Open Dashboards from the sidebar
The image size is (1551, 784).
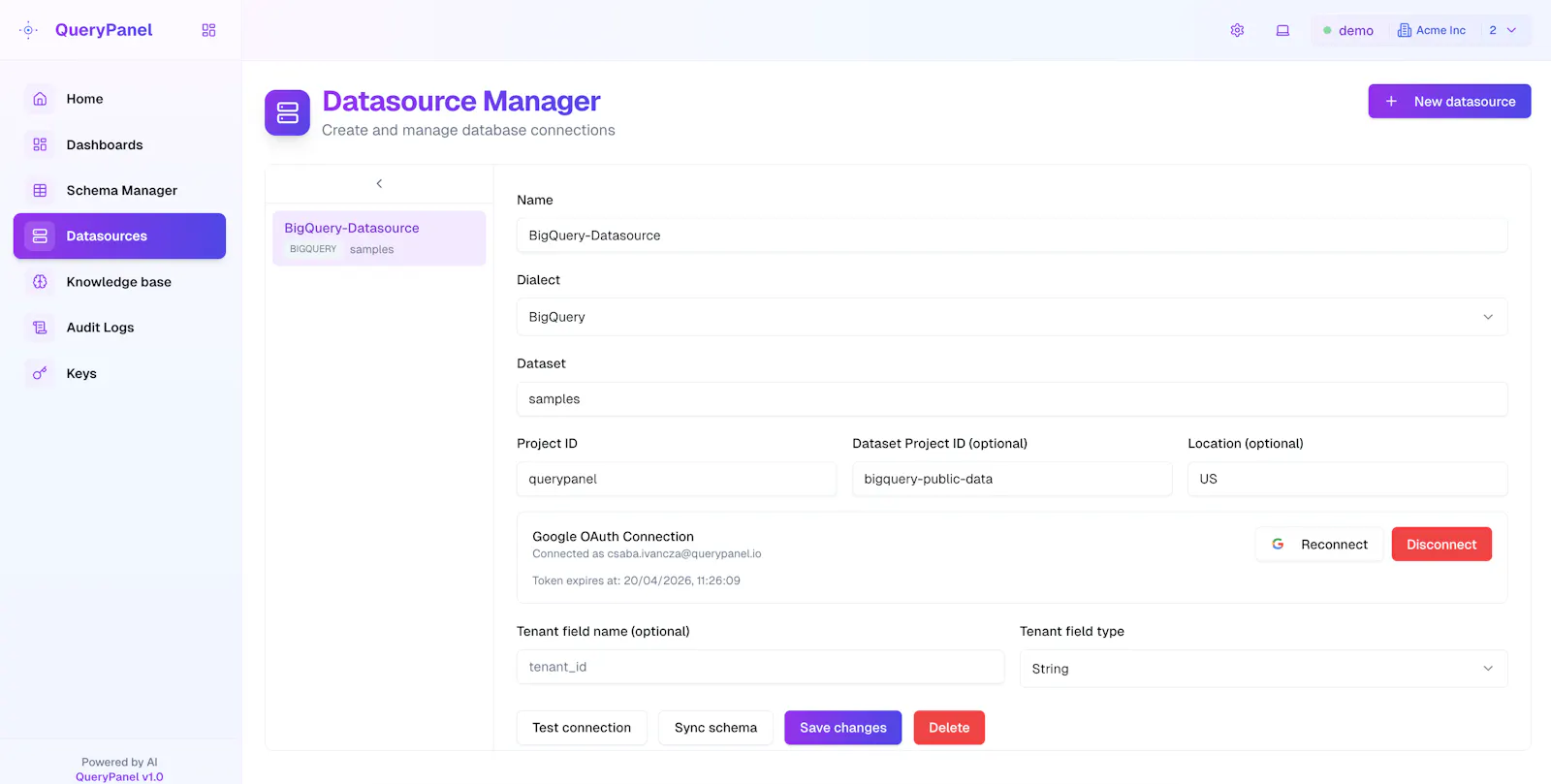[x=119, y=144]
